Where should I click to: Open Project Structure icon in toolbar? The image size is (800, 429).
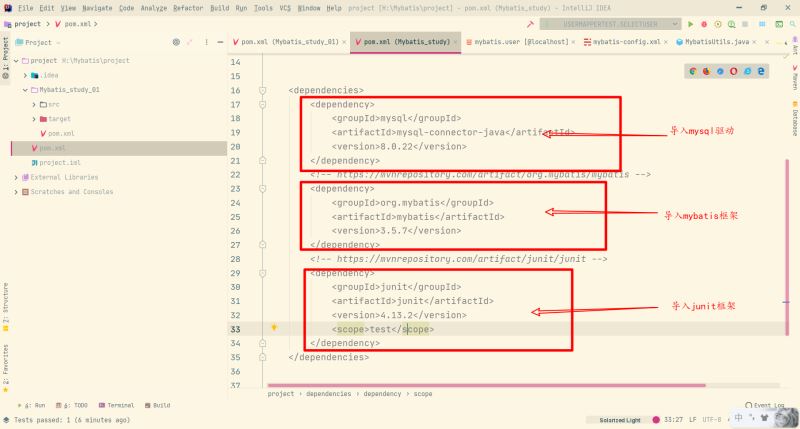coord(762,24)
